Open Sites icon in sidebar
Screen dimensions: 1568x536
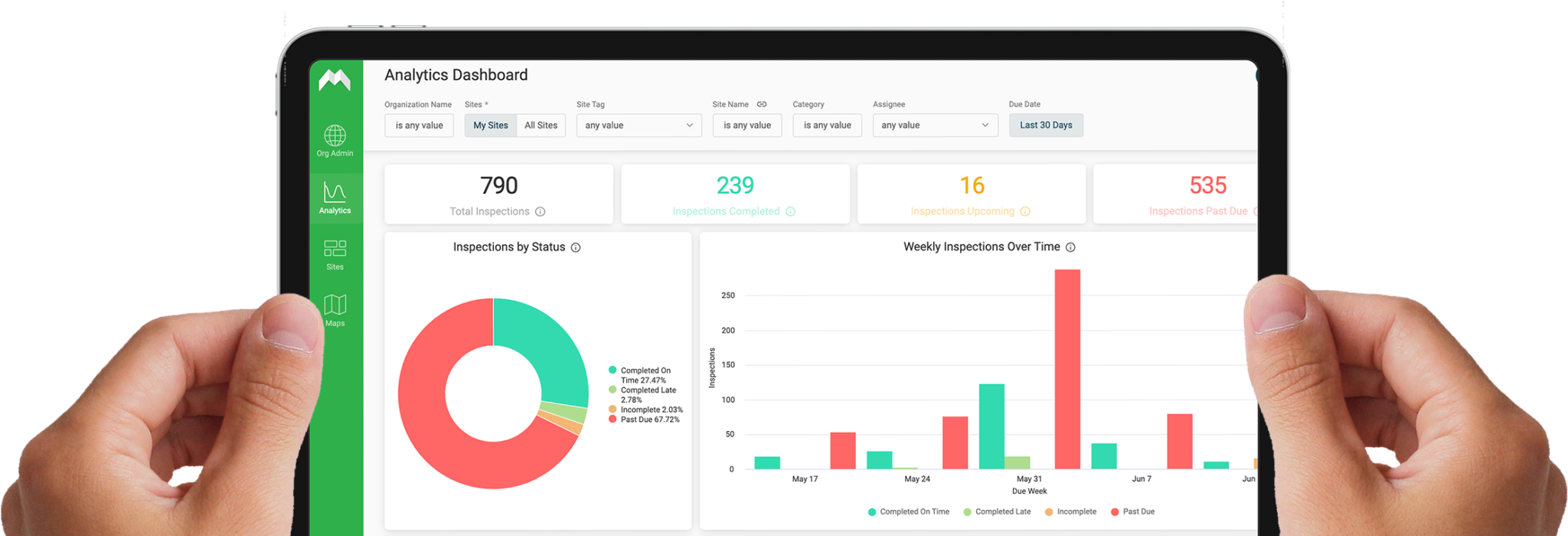tap(335, 248)
